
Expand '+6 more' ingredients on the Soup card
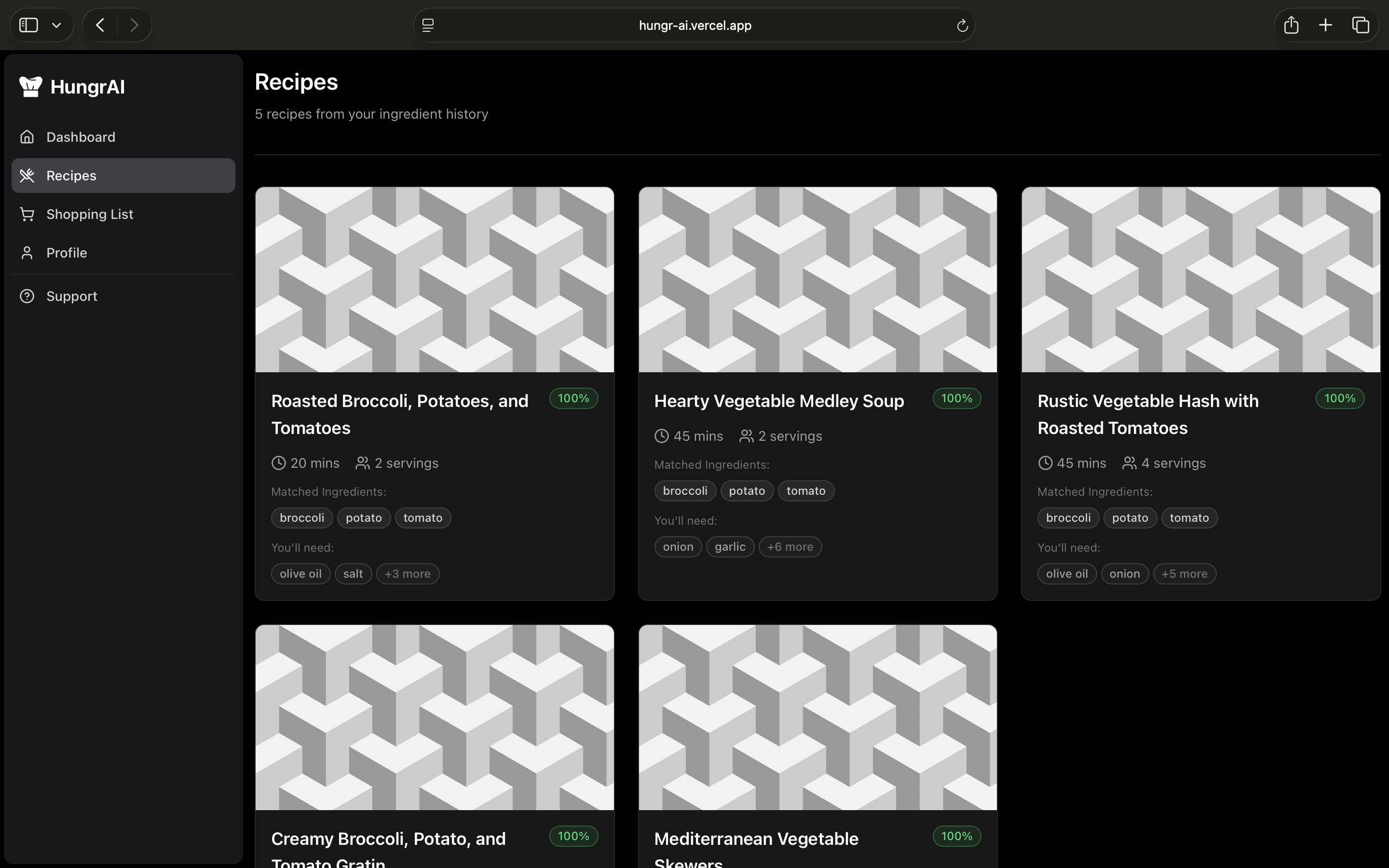[790, 546]
